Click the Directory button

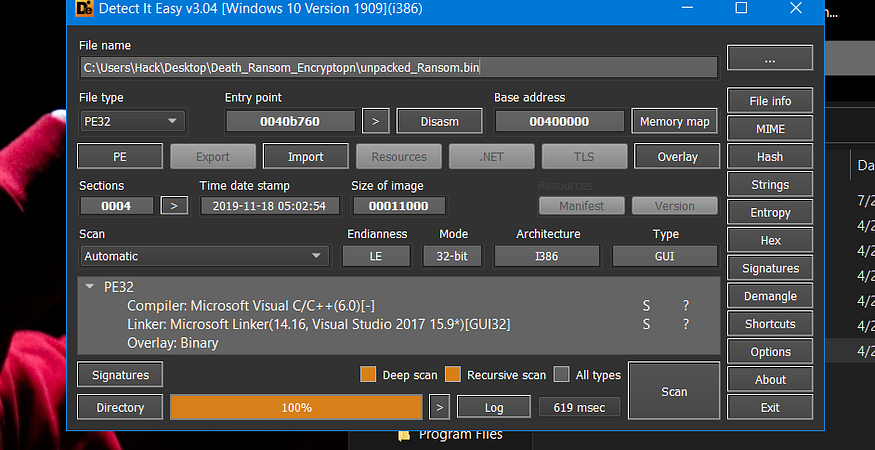pyautogui.click(x=120, y=408)
